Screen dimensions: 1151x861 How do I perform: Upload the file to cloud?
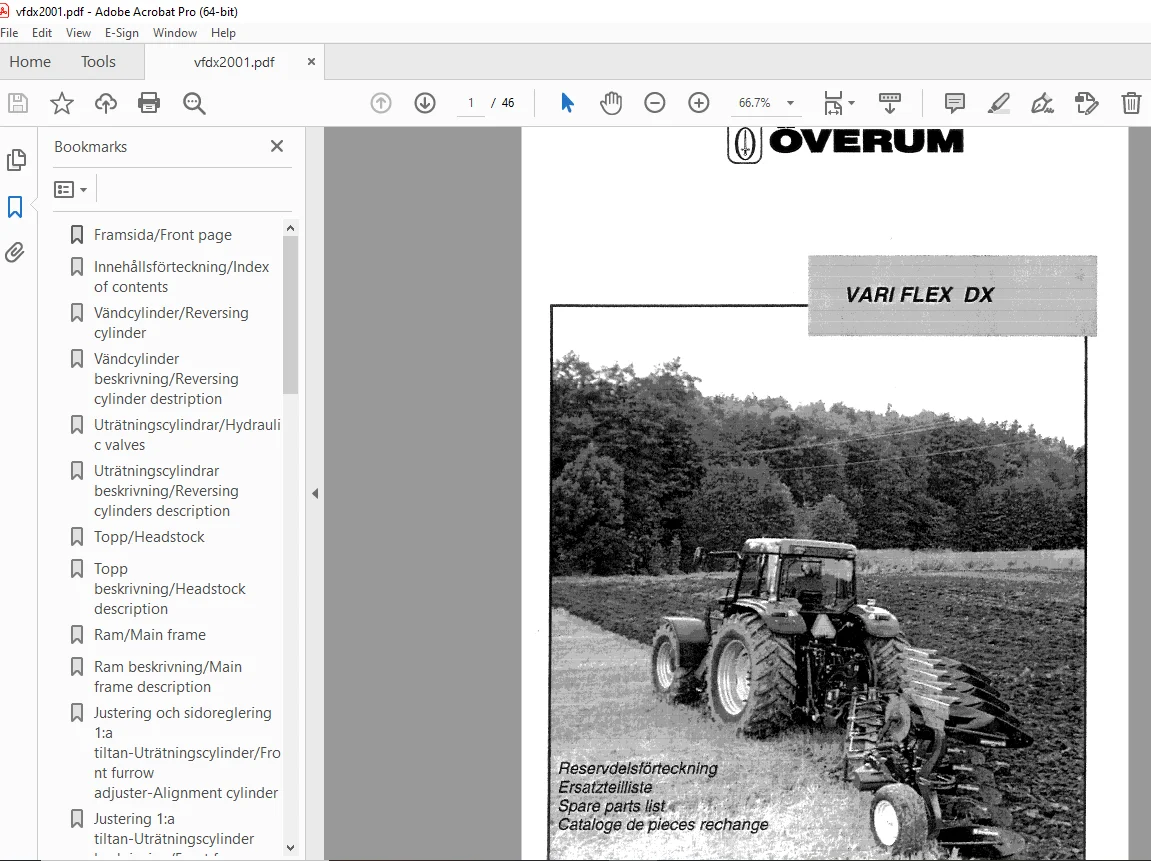click(x=106, y=103)
